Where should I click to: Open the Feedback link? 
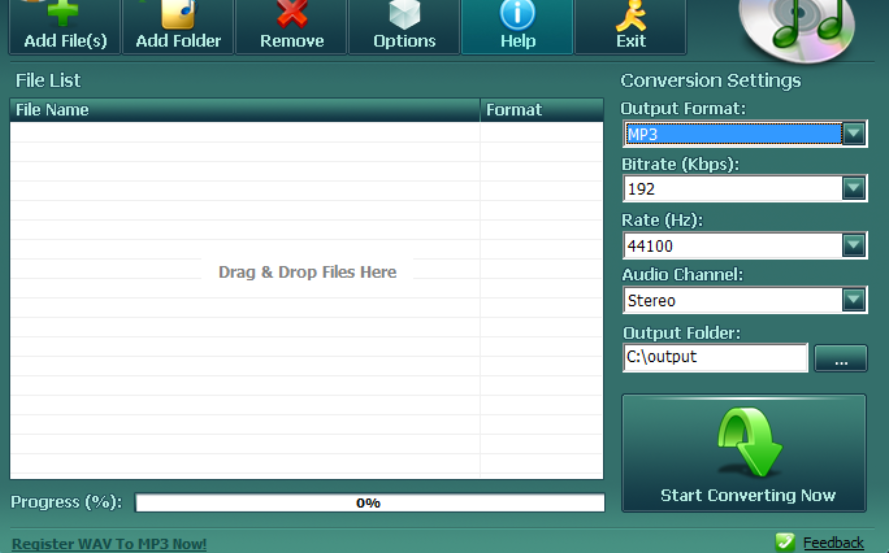(x=833, y=543)
